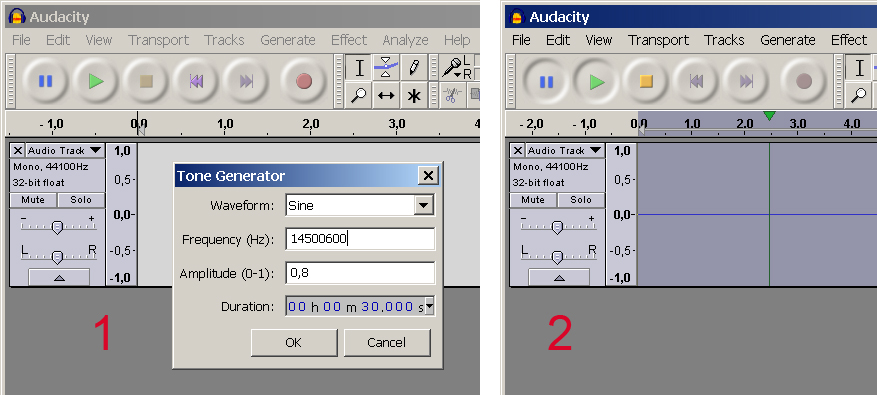Click Cancel in Tone Generator dialog

pos(386,342)
